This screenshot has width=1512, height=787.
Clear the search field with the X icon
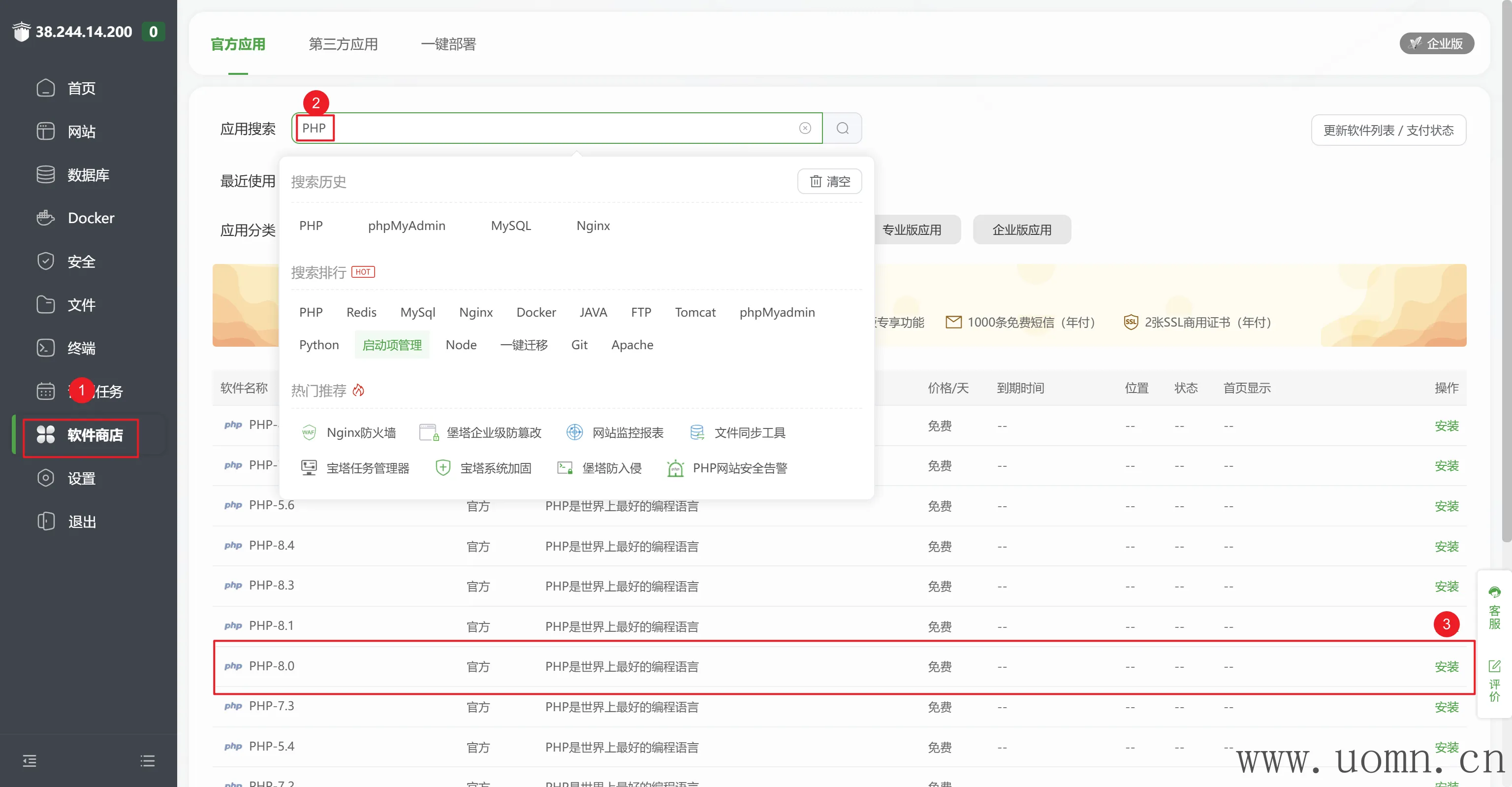click(805, 128)
